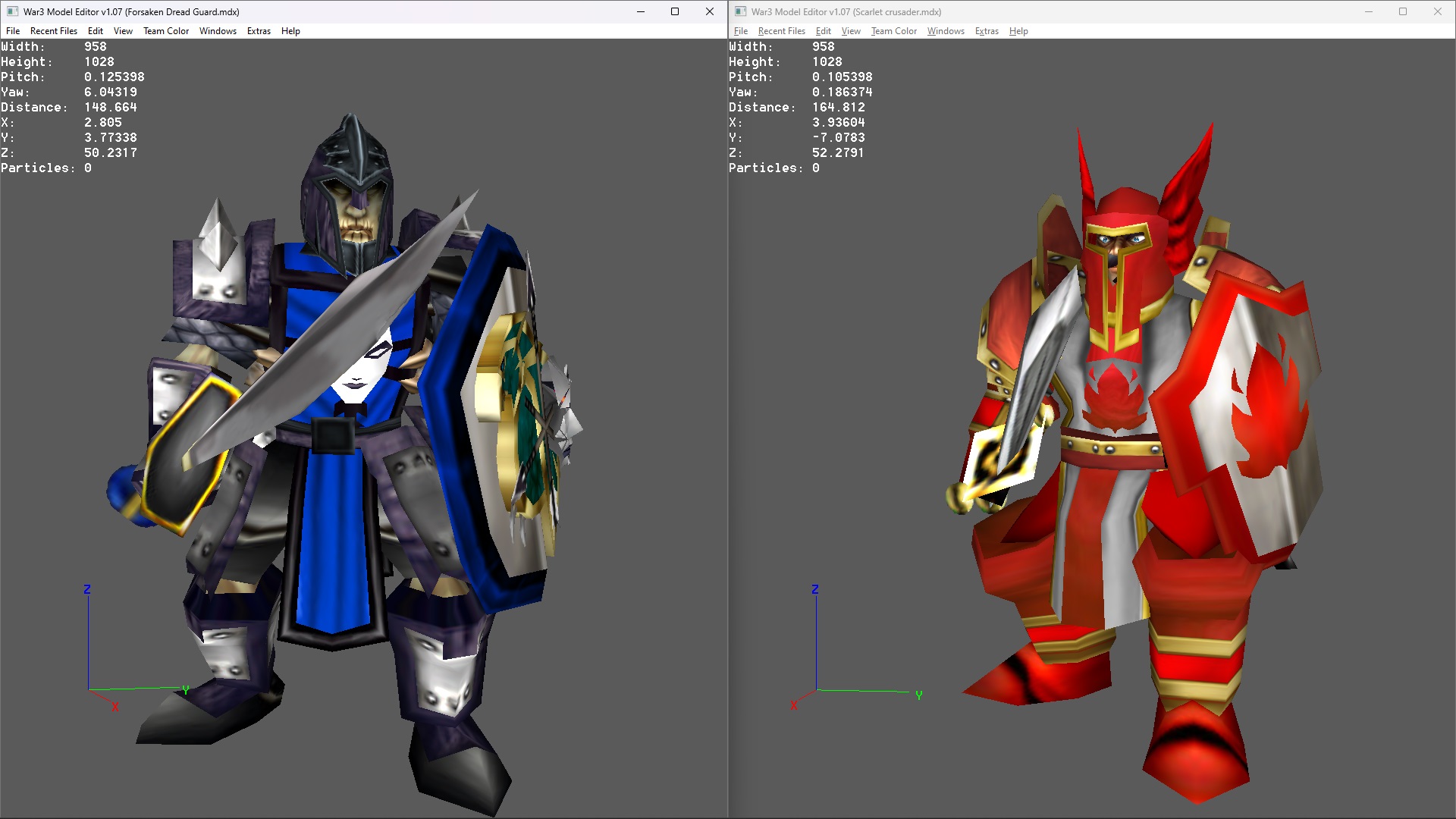Open View menu in Scarlet crusader window
Viewport: 1456px width, 819px height.
851,31
